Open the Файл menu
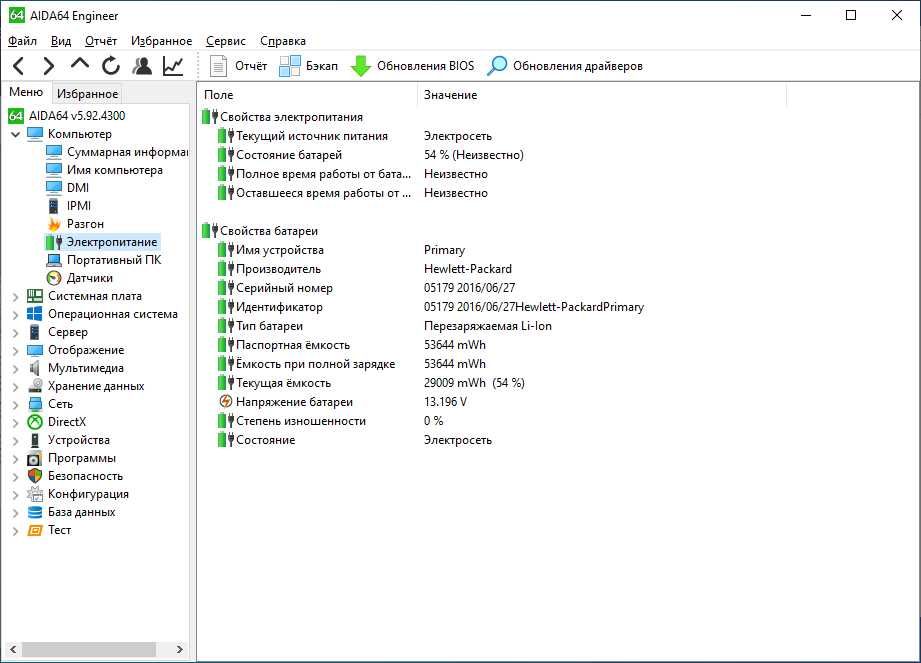 tap(22, 41)
